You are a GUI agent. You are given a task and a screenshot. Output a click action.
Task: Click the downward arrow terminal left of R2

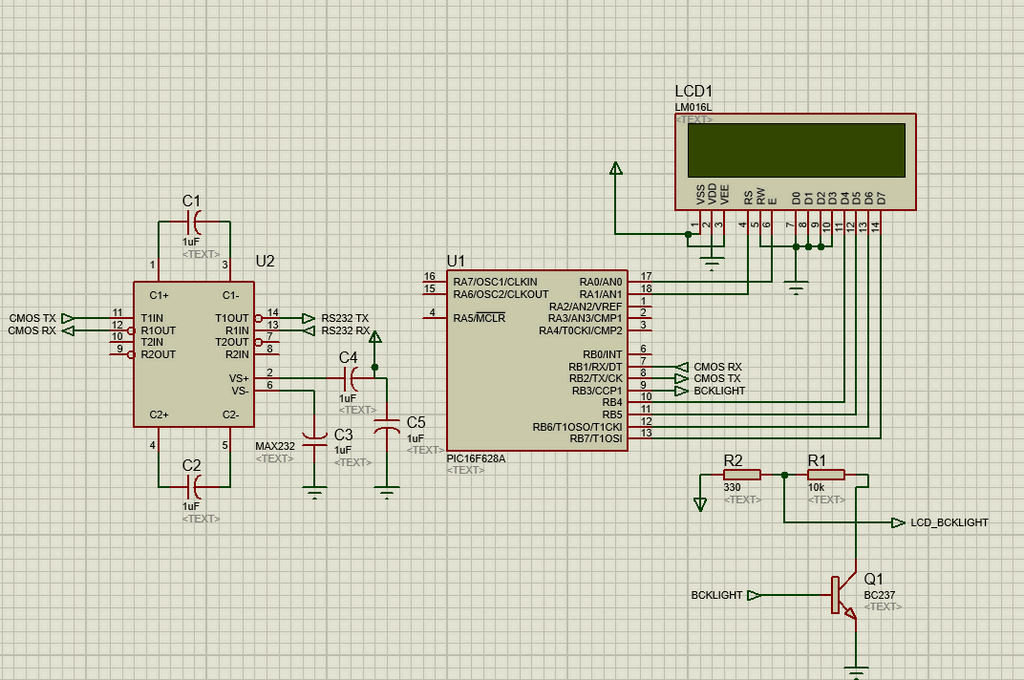[700, 504]
